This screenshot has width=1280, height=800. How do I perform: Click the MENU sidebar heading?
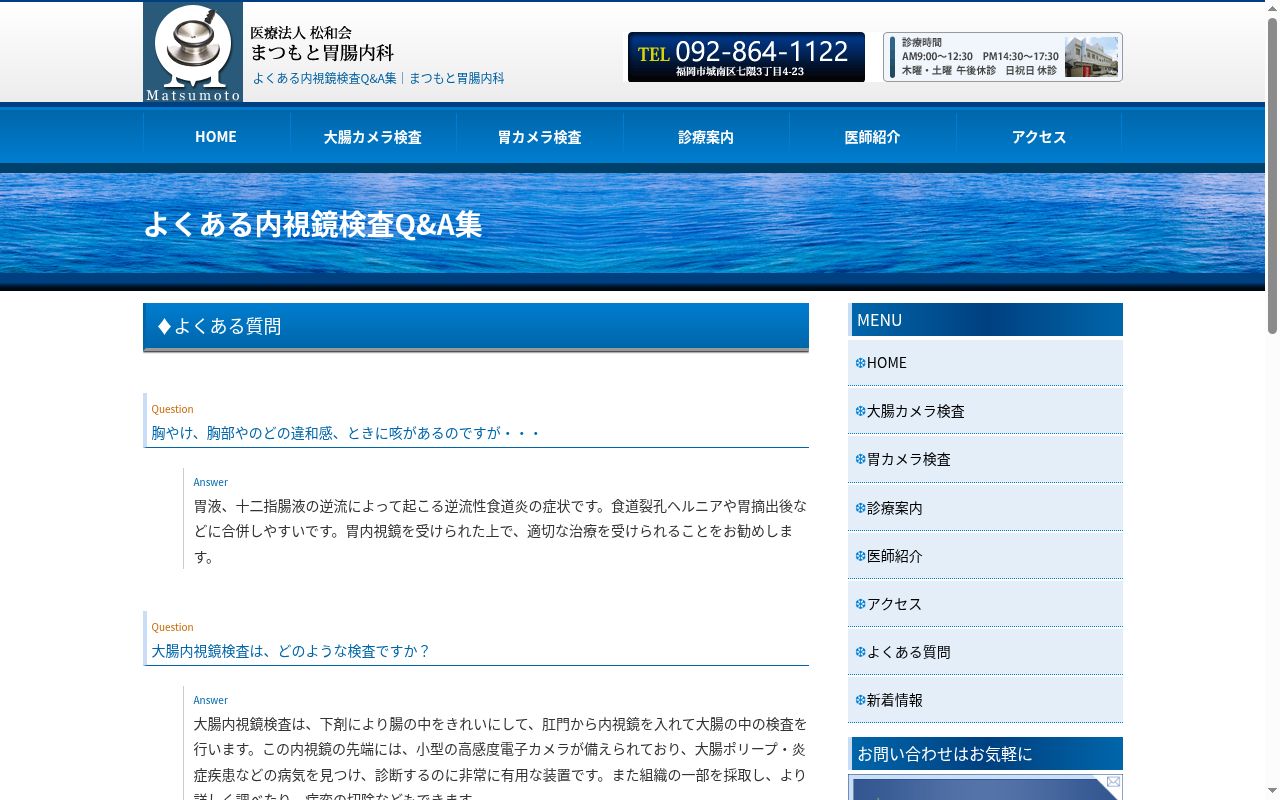pyautogui.click(x=985, y=320)
